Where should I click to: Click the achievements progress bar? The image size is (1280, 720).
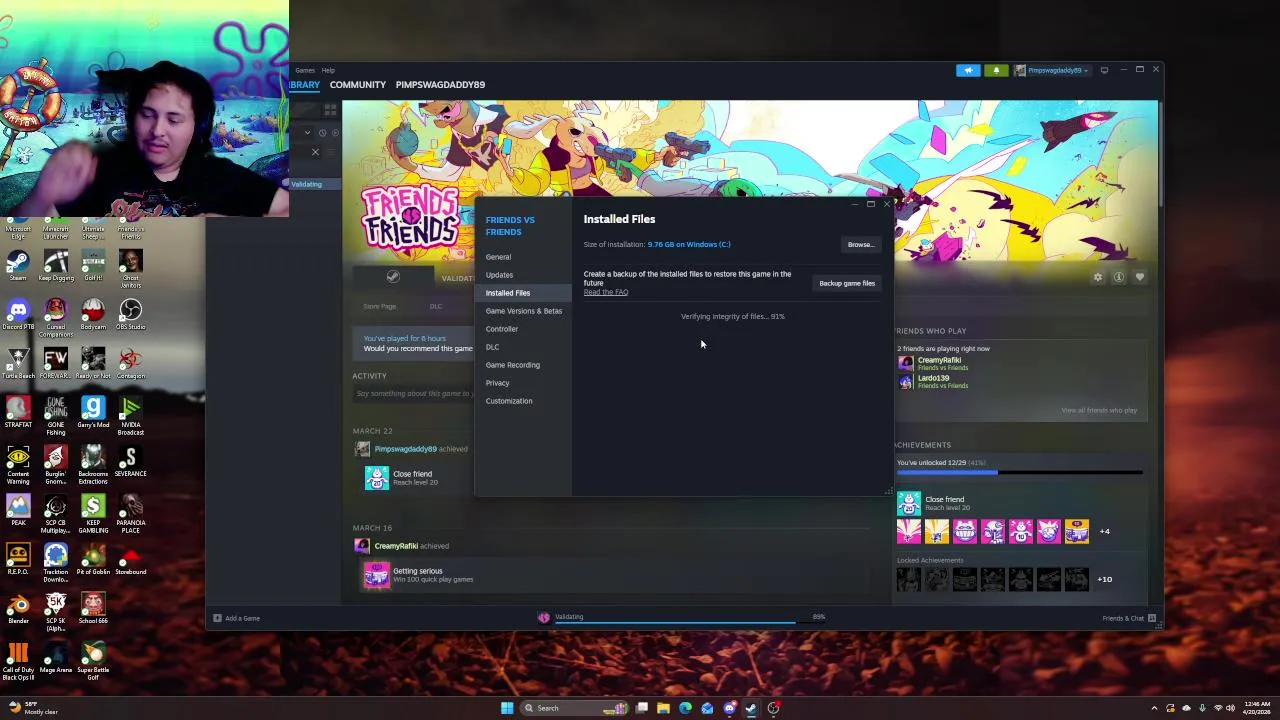click(1019, 472)
